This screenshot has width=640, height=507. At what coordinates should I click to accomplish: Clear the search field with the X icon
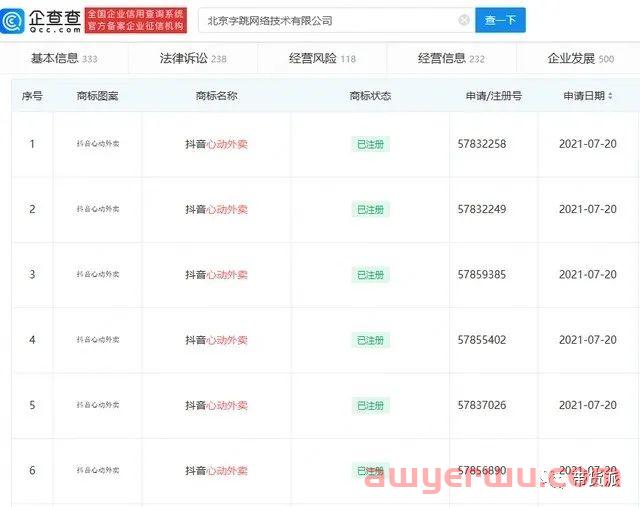464,20
